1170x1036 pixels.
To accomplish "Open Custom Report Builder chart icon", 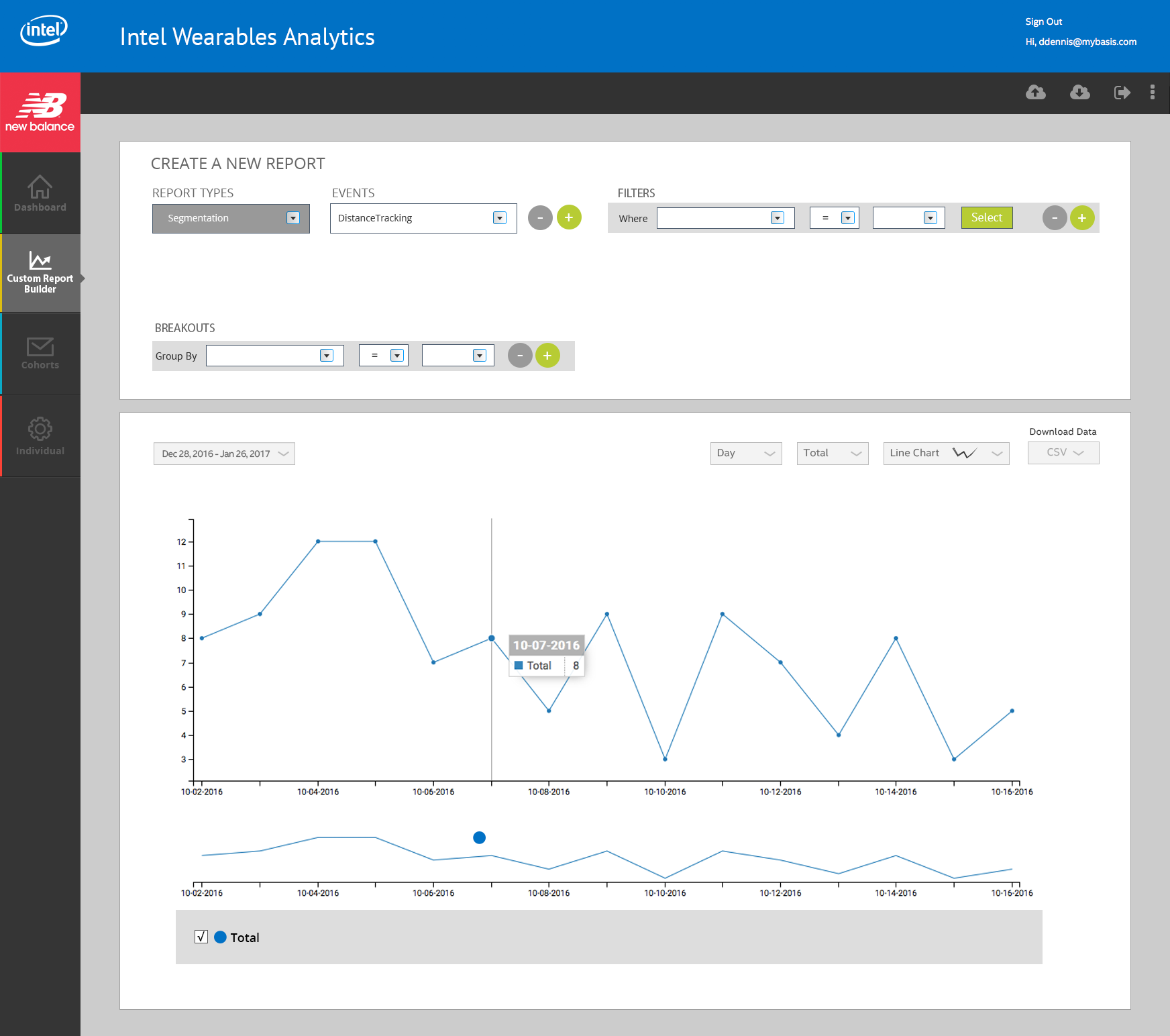I will (40, 260).
